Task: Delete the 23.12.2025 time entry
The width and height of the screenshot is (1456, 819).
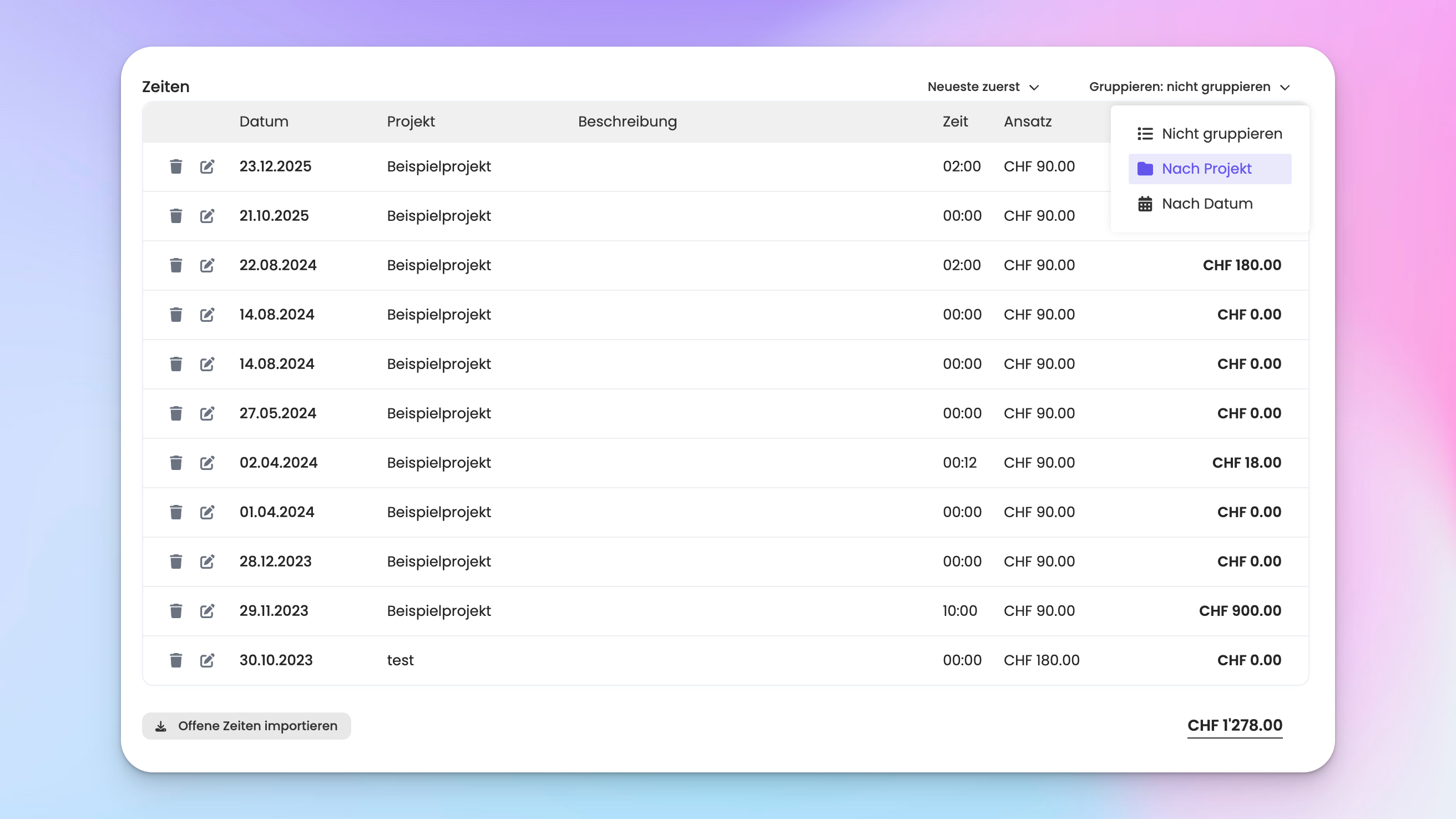Action: click(x=176, y=166)
